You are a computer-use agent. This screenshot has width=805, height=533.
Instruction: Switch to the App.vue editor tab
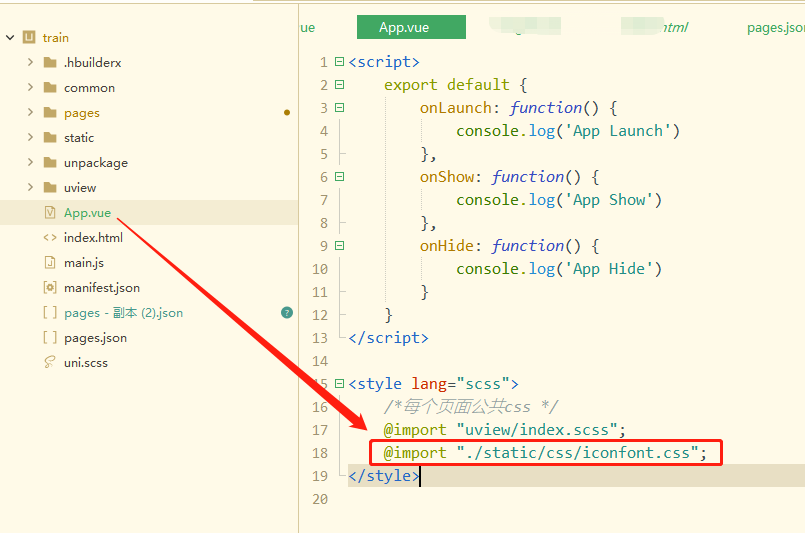(x=411, y=27)
